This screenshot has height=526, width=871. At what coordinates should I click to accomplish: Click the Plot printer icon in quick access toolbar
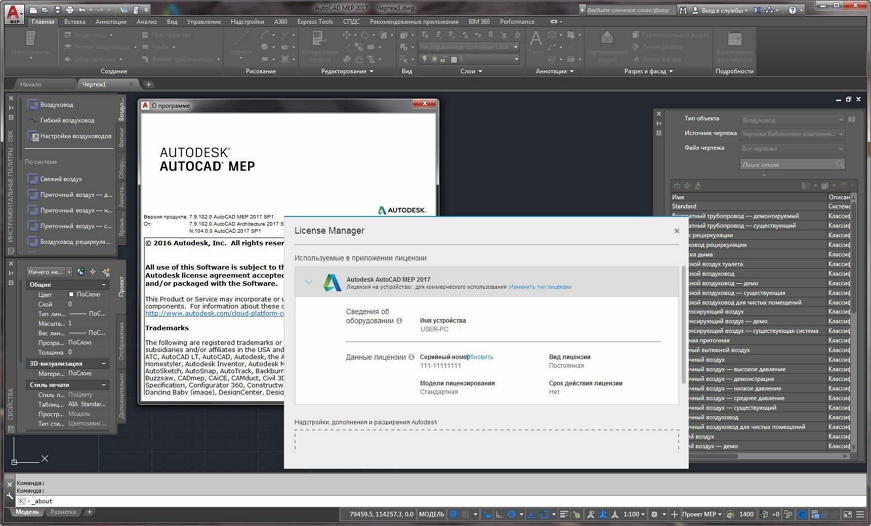point(69,9)
